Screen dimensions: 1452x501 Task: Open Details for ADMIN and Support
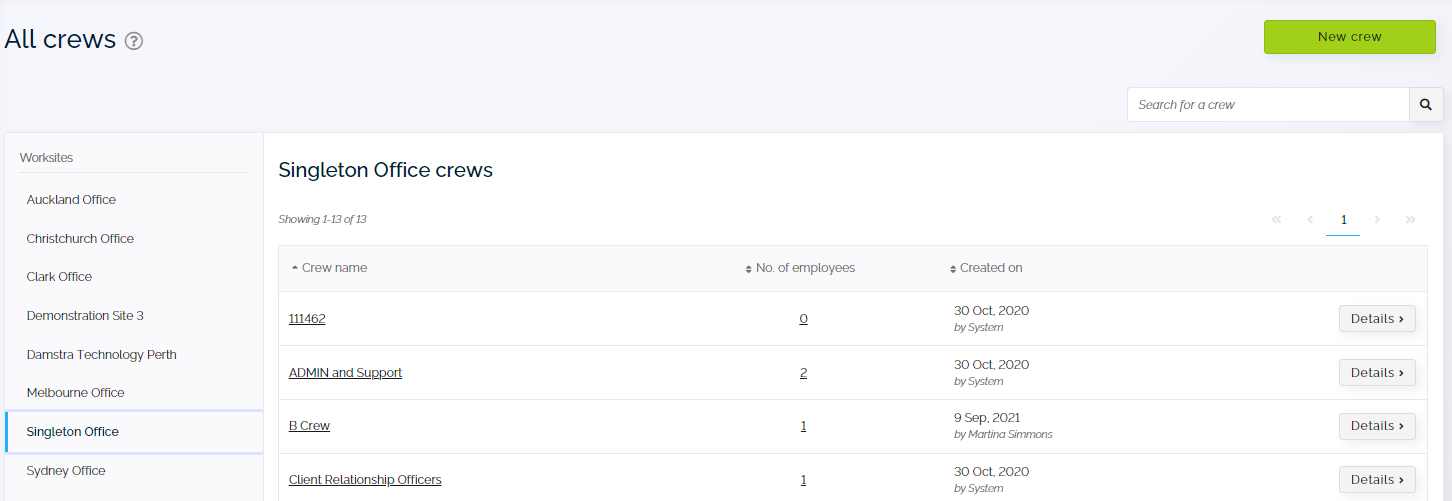pyautogui.click(x=1377, y=373)
